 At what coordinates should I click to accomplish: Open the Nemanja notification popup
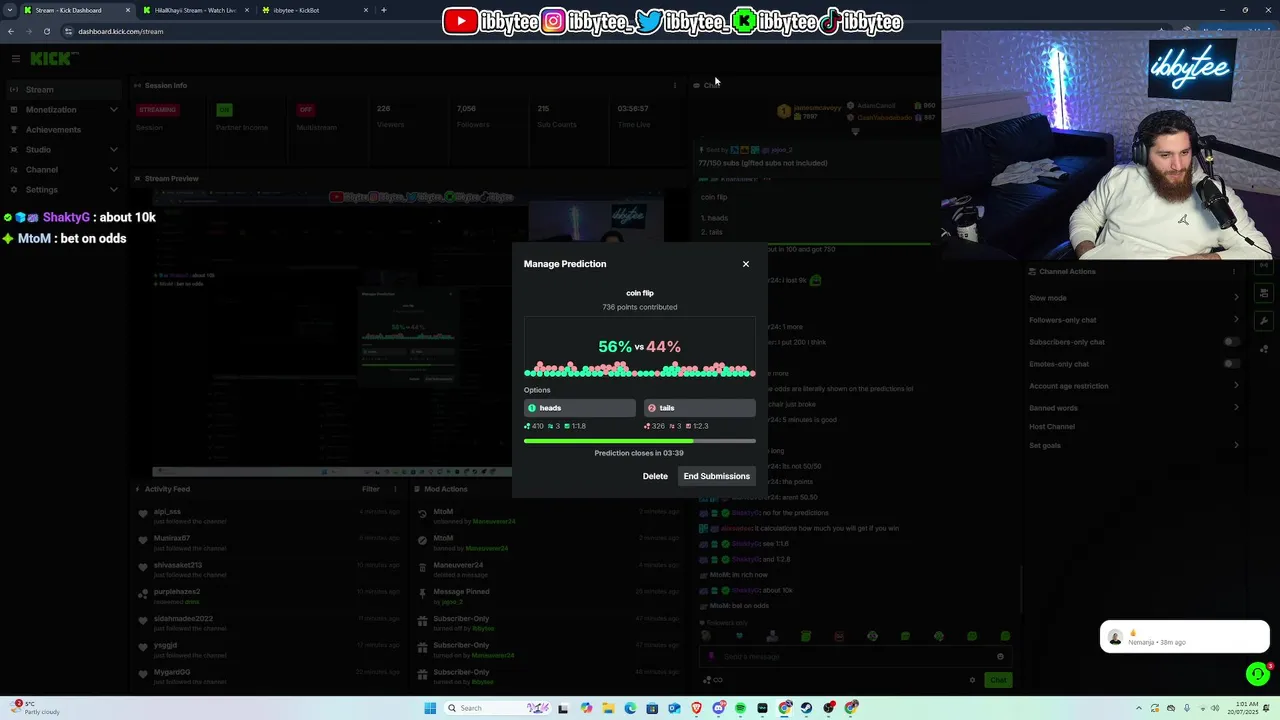pyautogui.click(x=1185, y=637)
